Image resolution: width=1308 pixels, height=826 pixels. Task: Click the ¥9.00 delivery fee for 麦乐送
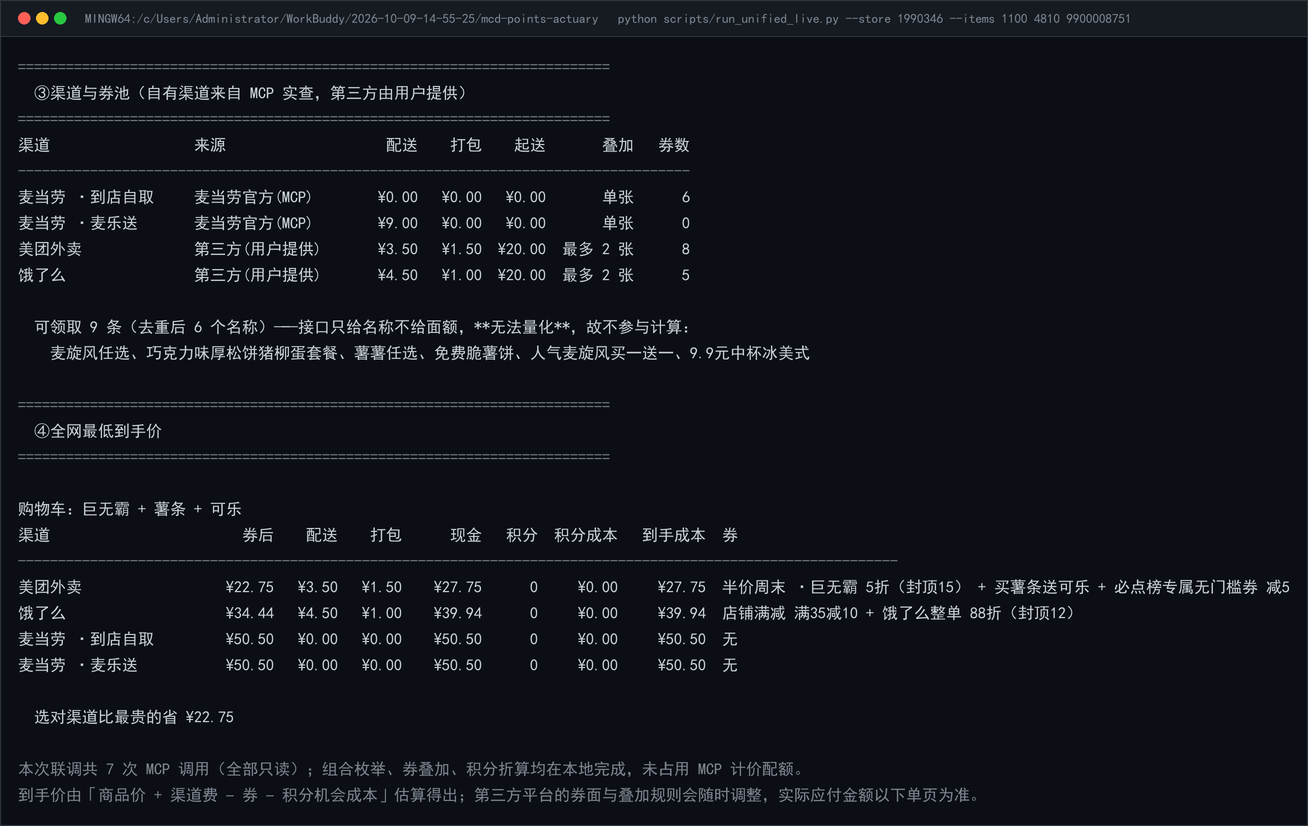point(398,223)
